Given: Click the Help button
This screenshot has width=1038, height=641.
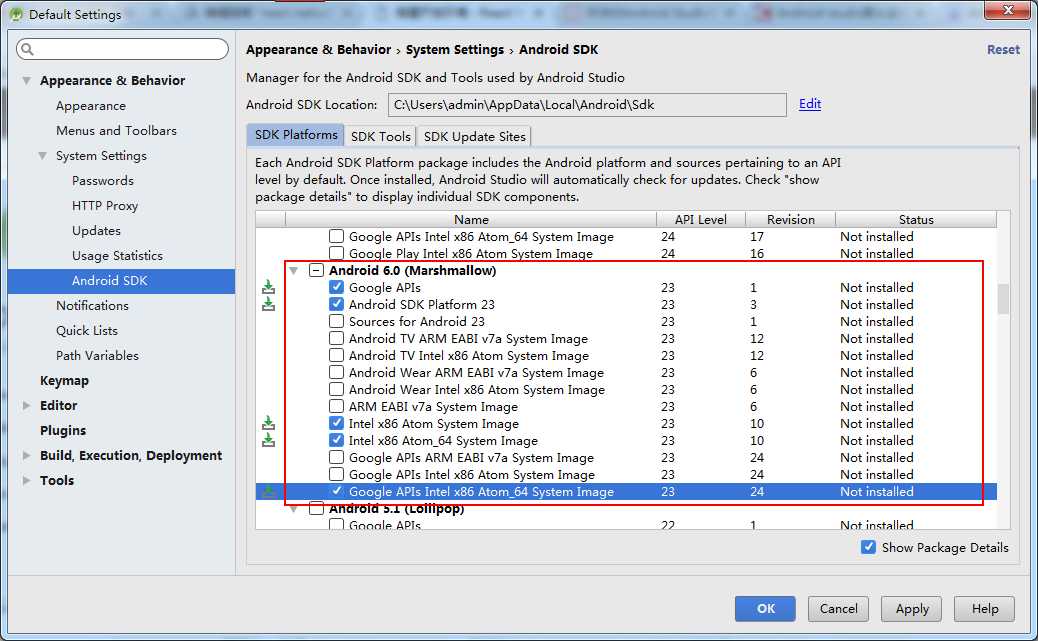Looking at the screenshot, I should point(984,609).
